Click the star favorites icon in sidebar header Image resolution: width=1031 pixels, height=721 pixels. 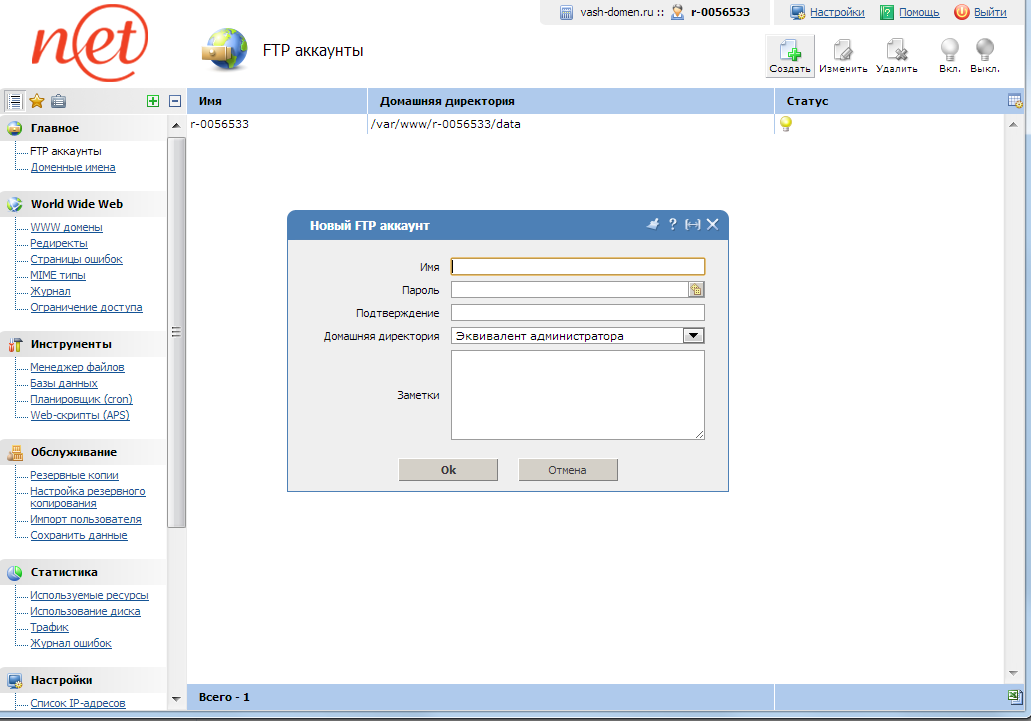click(x=37, y=100)
